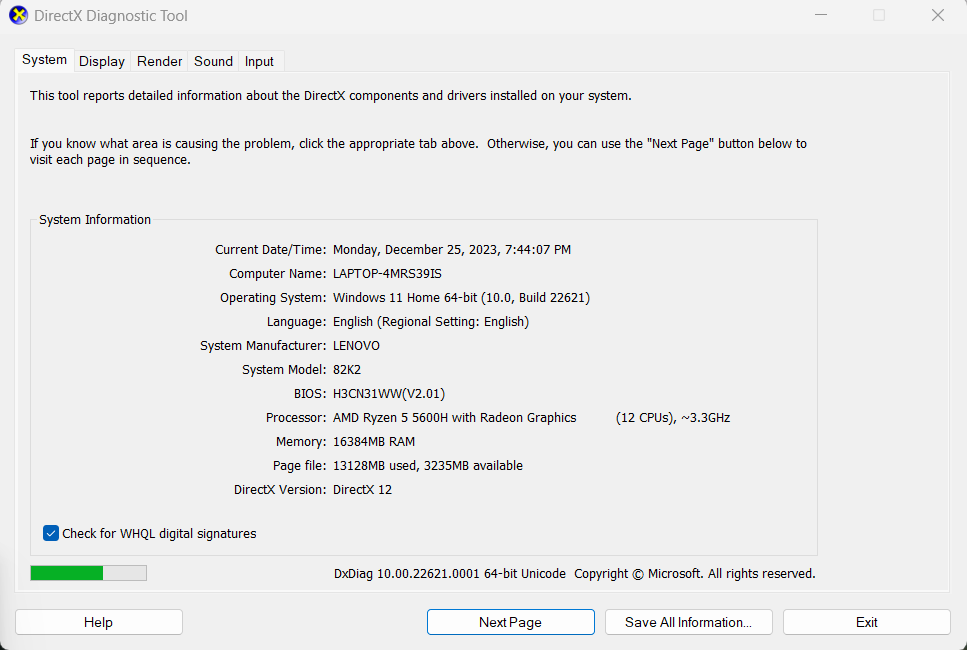
Task: Click 'DxDiag 10.00.22621.0001 64-bit Unicode' text
Action: coord(450,574)
